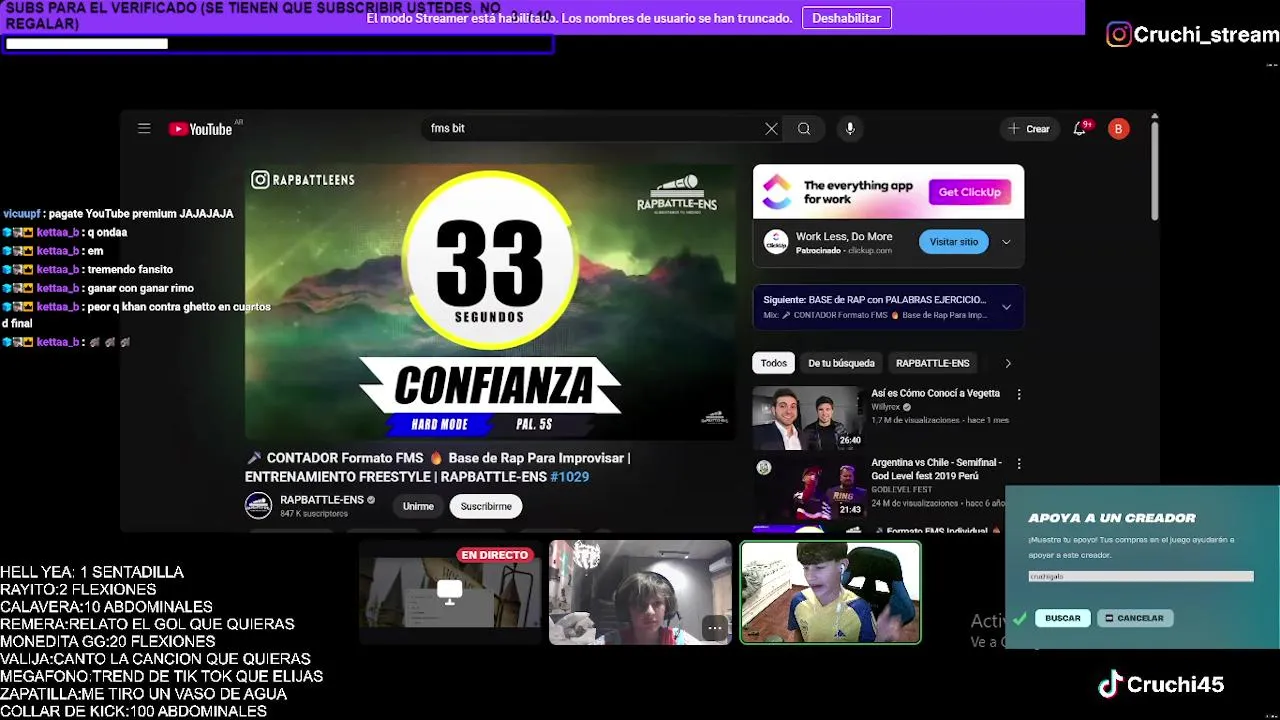This screenshot has height=720, width=1280.
Task: Click the video player showing CONFIANZA
Action: (490, 302)
